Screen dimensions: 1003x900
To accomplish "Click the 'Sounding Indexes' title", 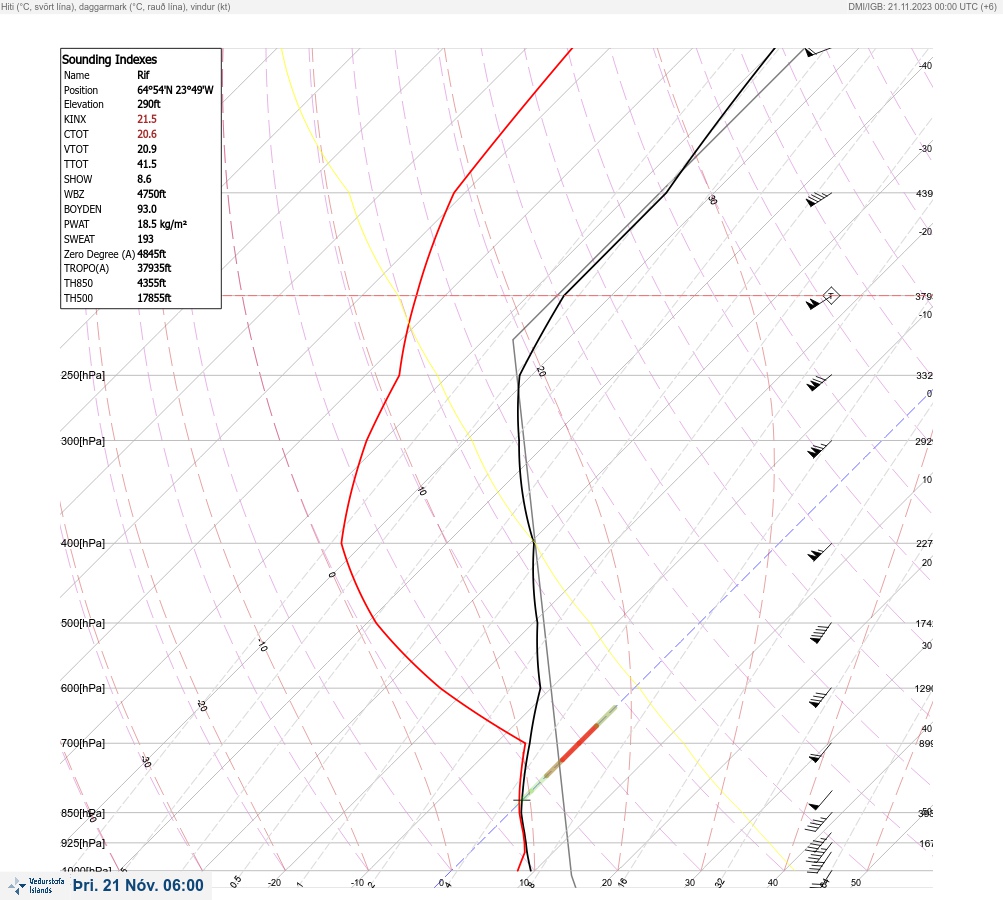I will (109, 59).
